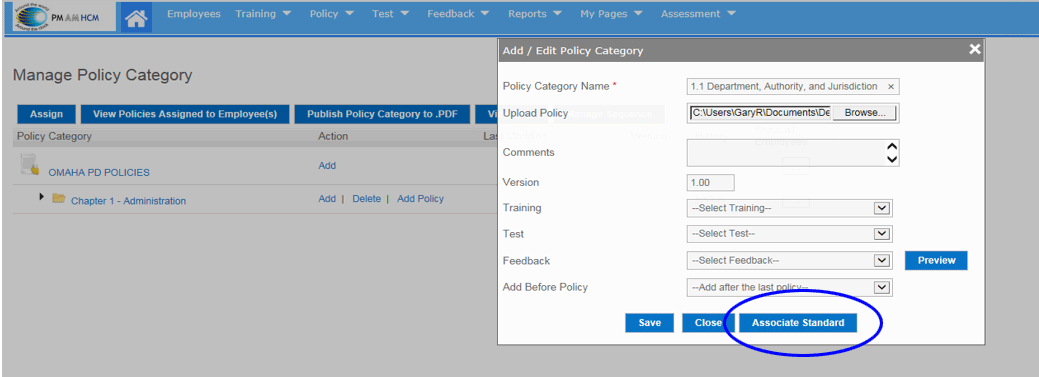This screenshot has height=377, width=1039.
Task: Open the OMAHA PD POLICIES link
Action: [99, 172]
